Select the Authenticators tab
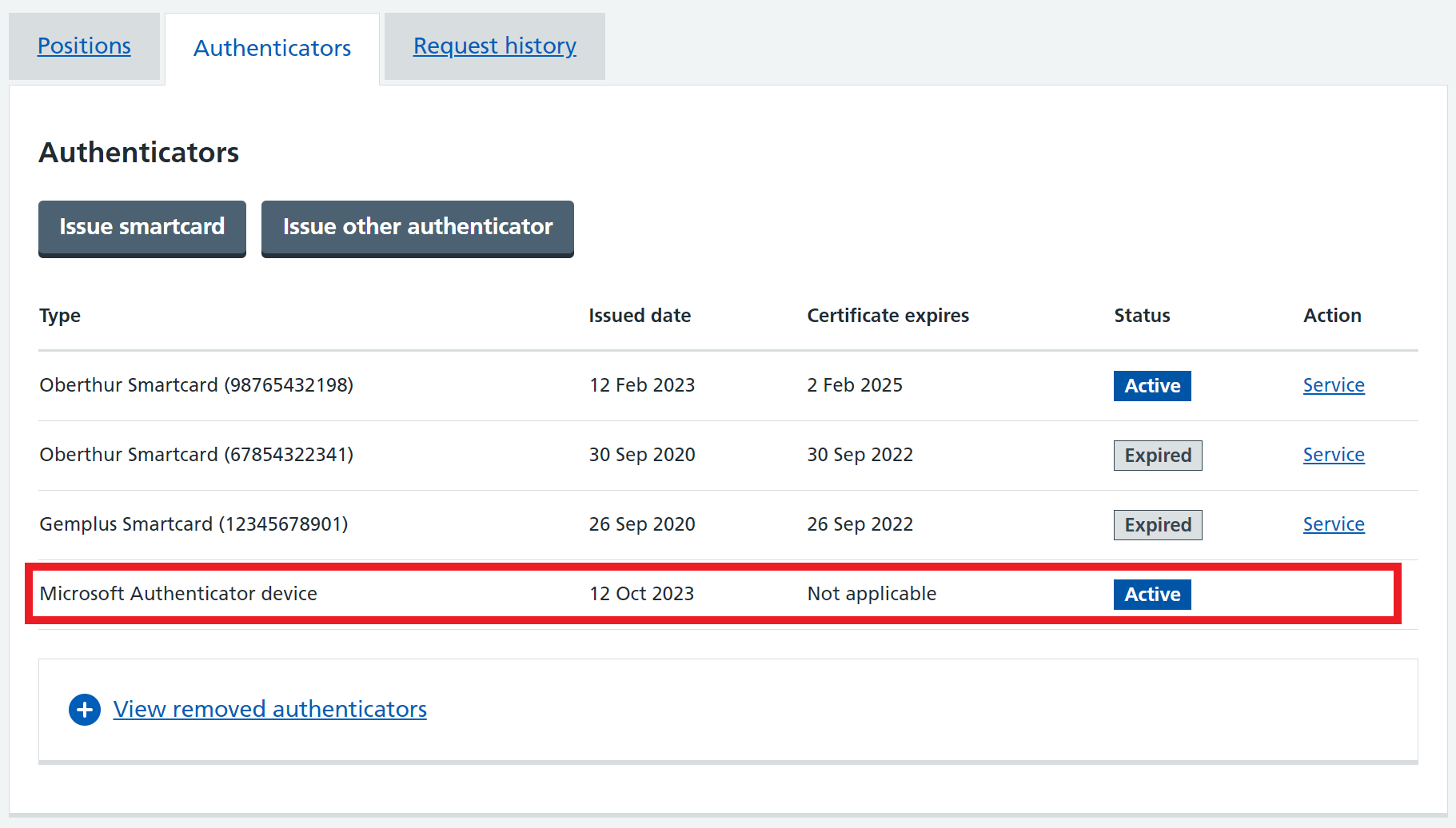The height and width of the screenshot is (828, 1456). pos(272,48)
